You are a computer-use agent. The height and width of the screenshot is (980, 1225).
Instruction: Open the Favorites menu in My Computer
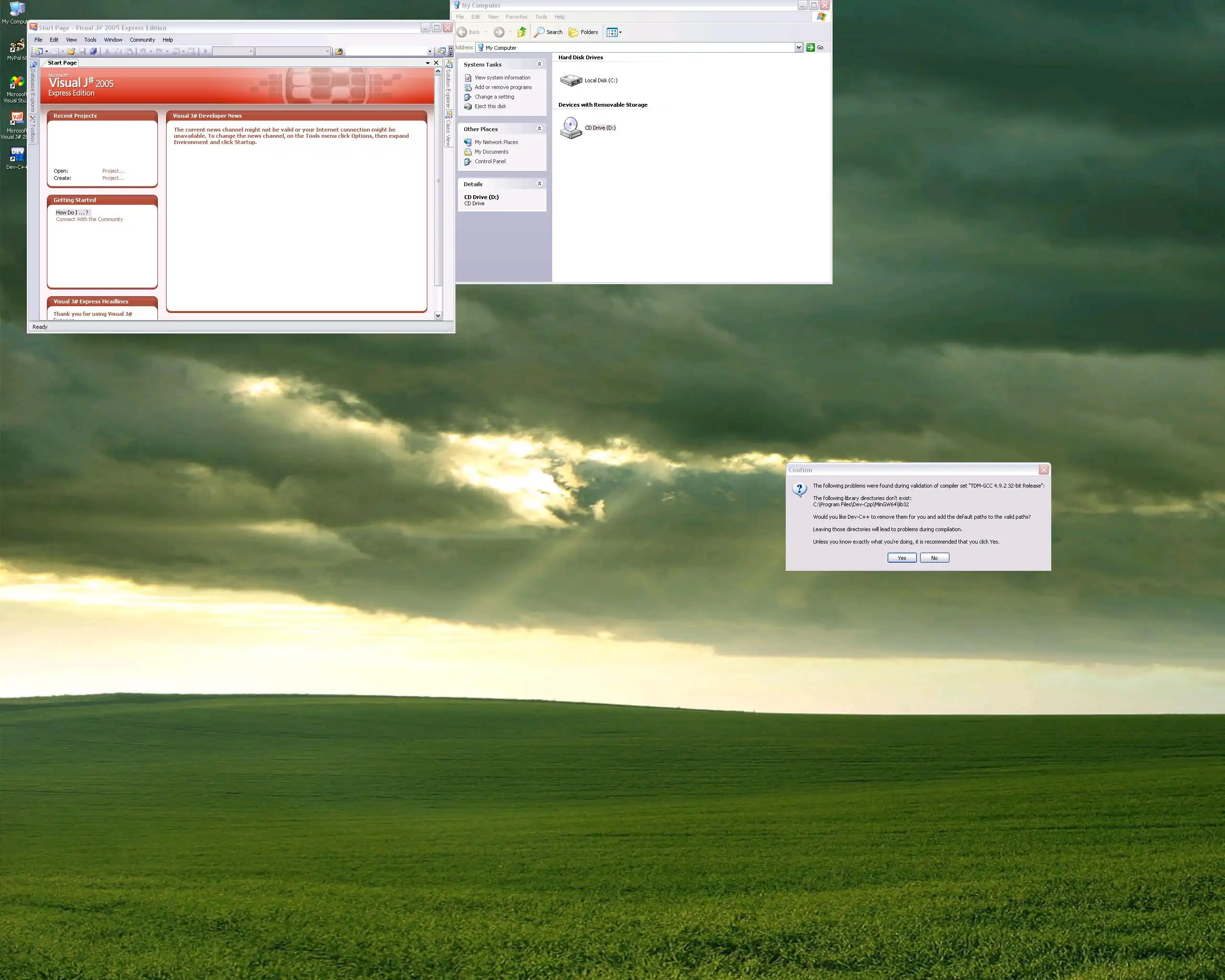click(516, 17)
